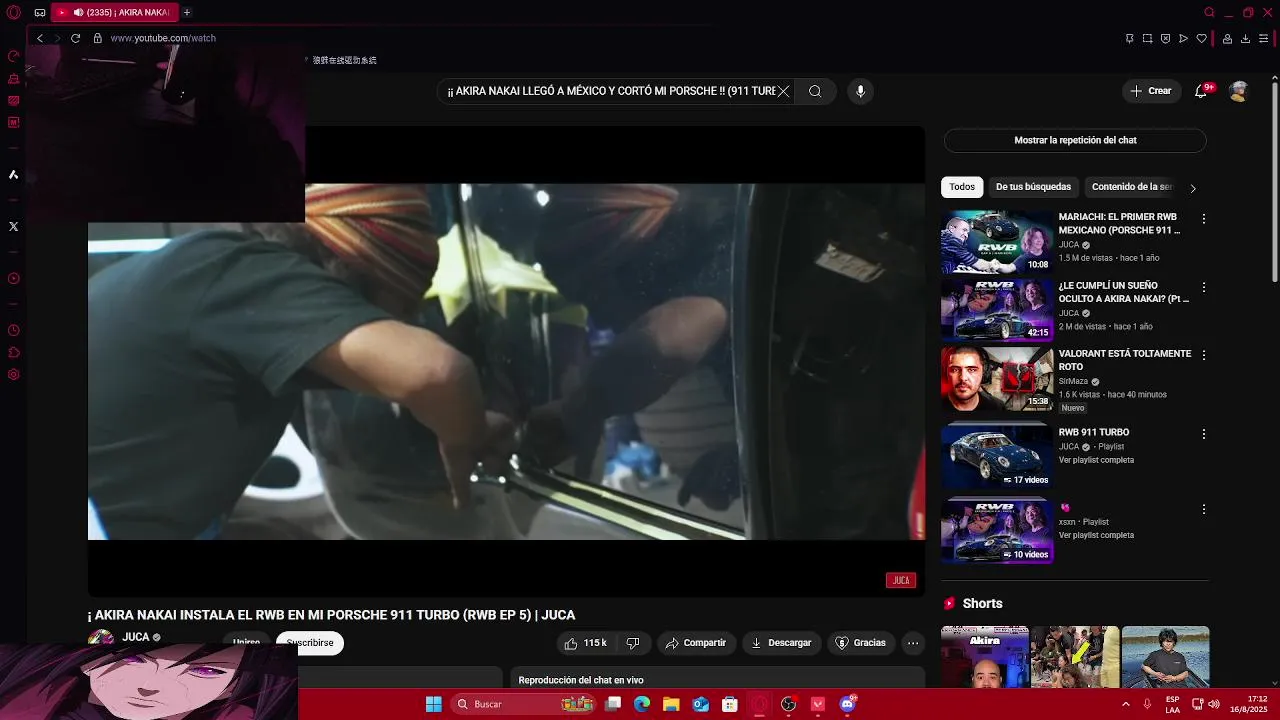Click Mostrar la repetición del chat
This screenshot has width=1280, height=720.
[x=1075, y=140]
